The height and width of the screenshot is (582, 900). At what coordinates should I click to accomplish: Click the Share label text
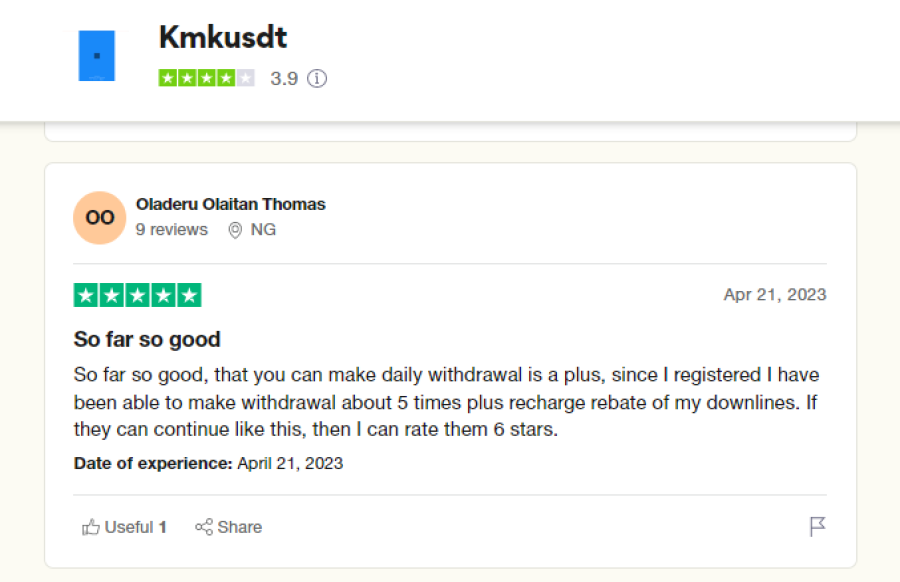click(240, 527)
